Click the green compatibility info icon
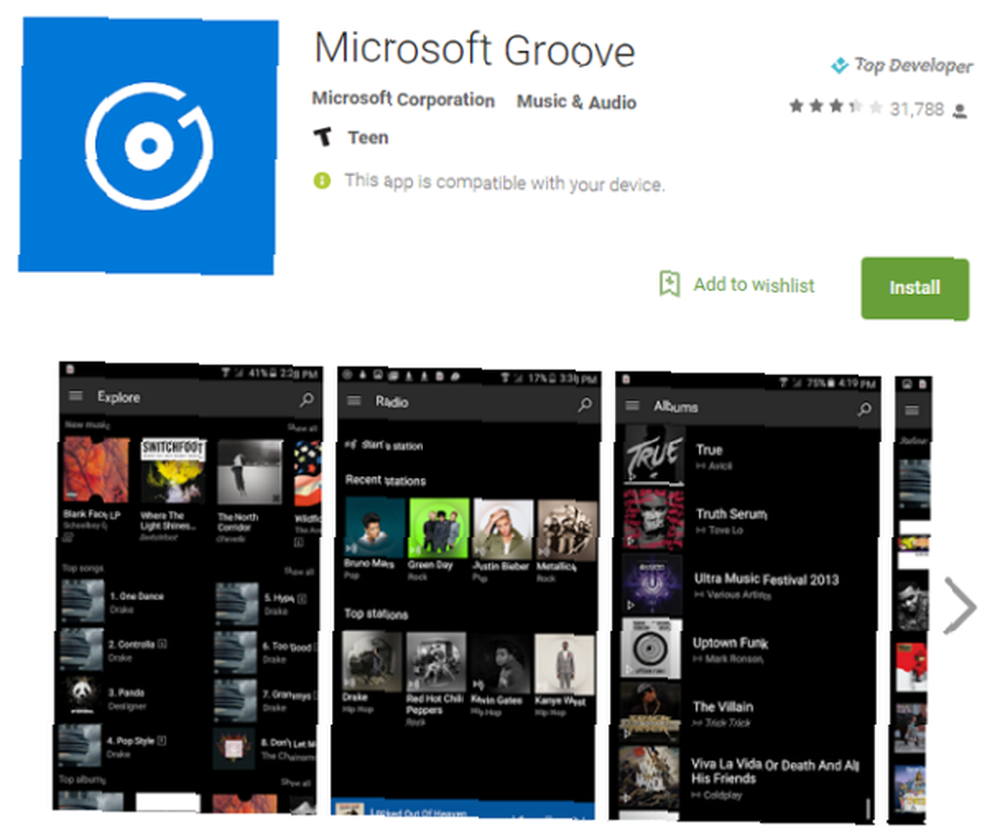This screenshot has height=838, width=1000. (x=322, y=181)
